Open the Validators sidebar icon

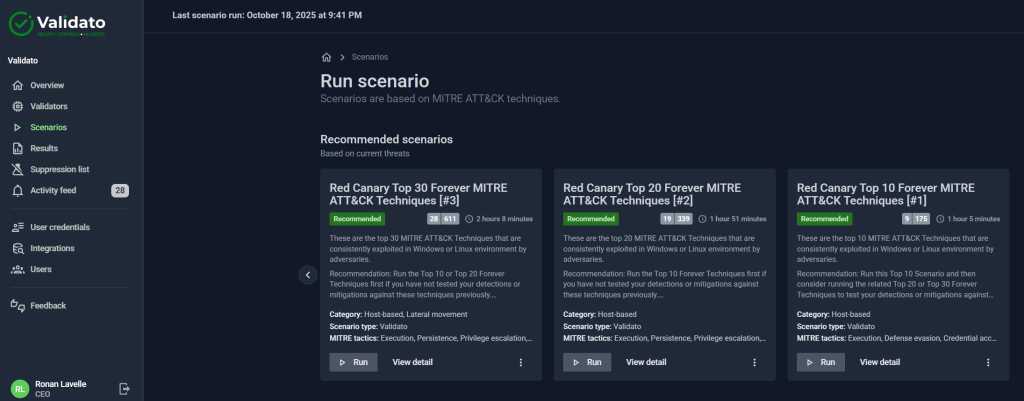[x=17, y=106]
